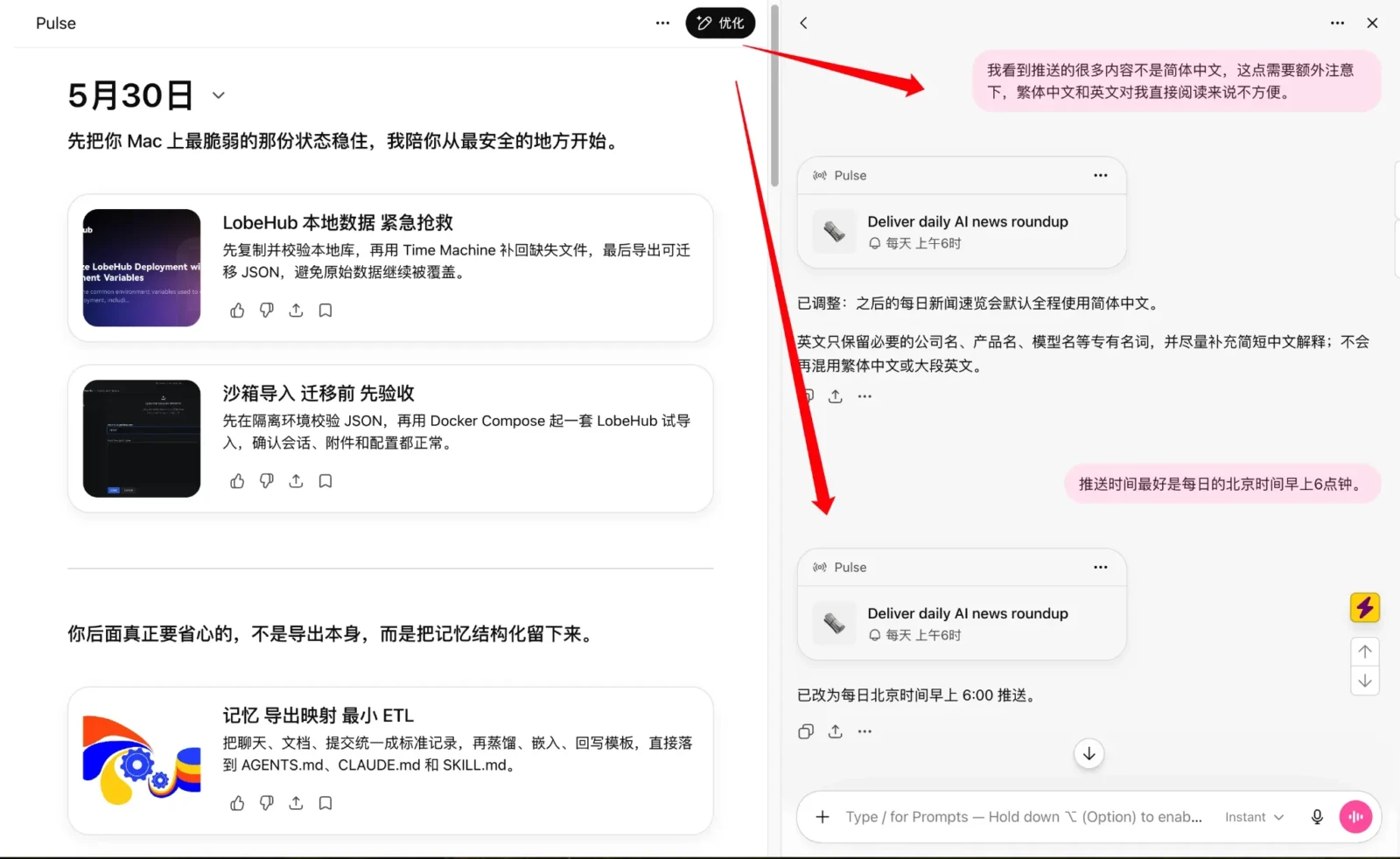Open the Pulse page more options menu
This screenshot has height=859, width=1400.
tap(662, 23)
